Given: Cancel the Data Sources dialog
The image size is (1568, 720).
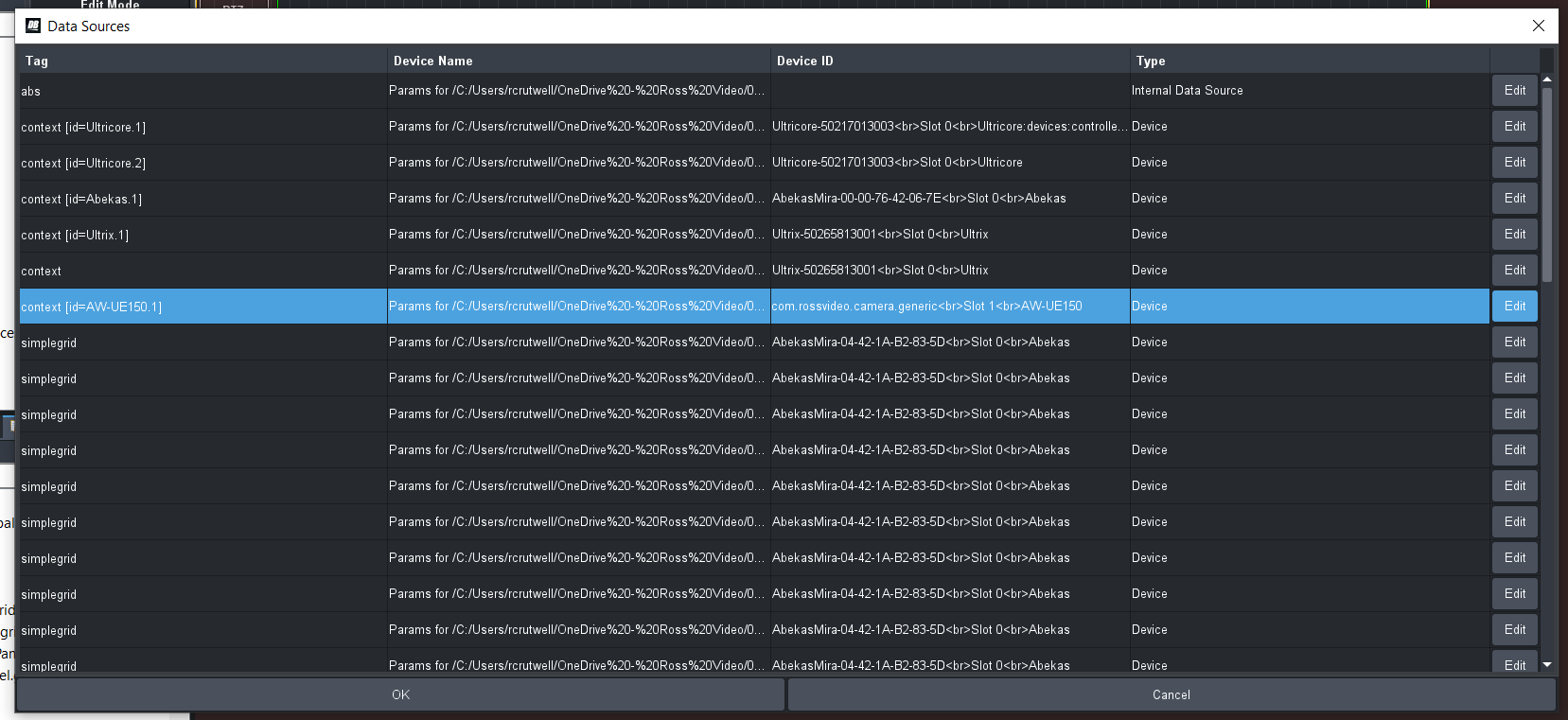Looking at the screenshot, I should (x=1172, y=694).
